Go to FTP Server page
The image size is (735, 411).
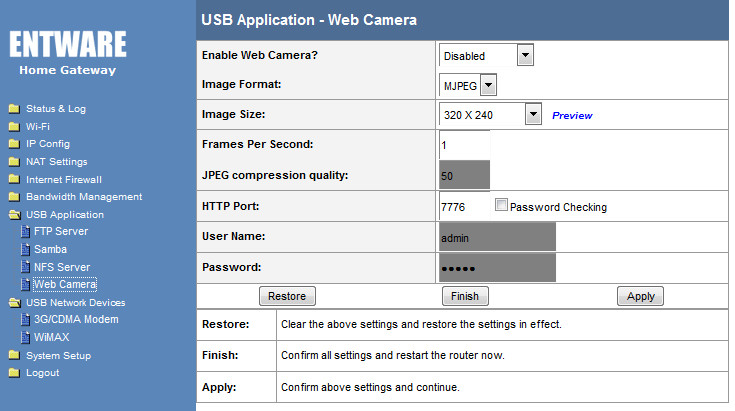pos(61,232)
